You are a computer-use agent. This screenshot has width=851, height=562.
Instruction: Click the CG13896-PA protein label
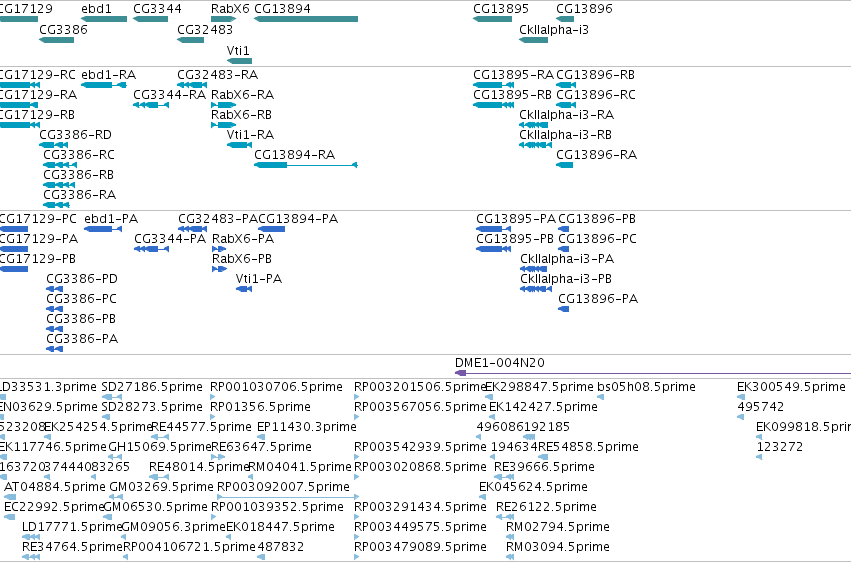pyautogui.click(x=598, y=299)
